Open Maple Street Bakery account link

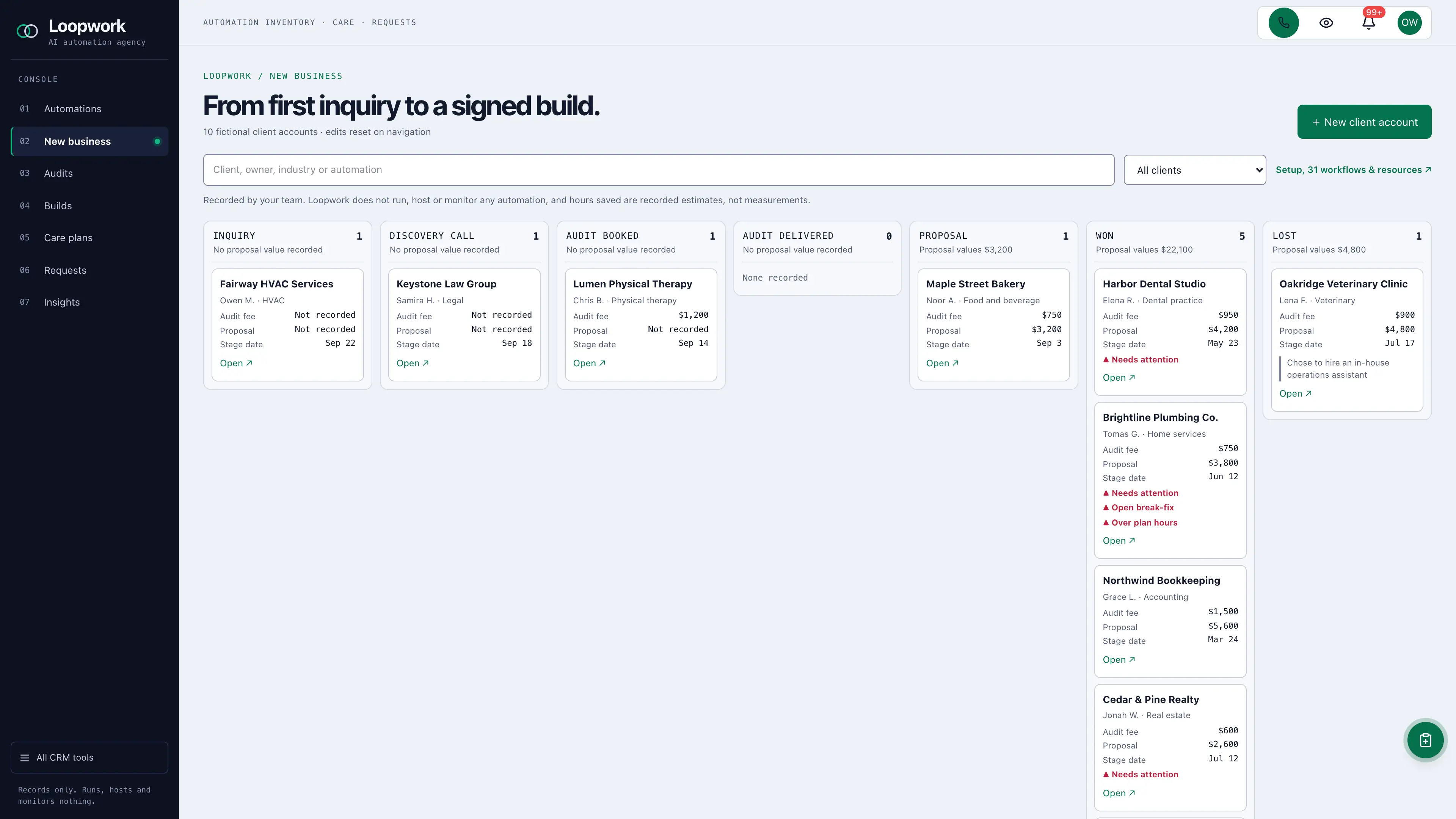(942, 364)
